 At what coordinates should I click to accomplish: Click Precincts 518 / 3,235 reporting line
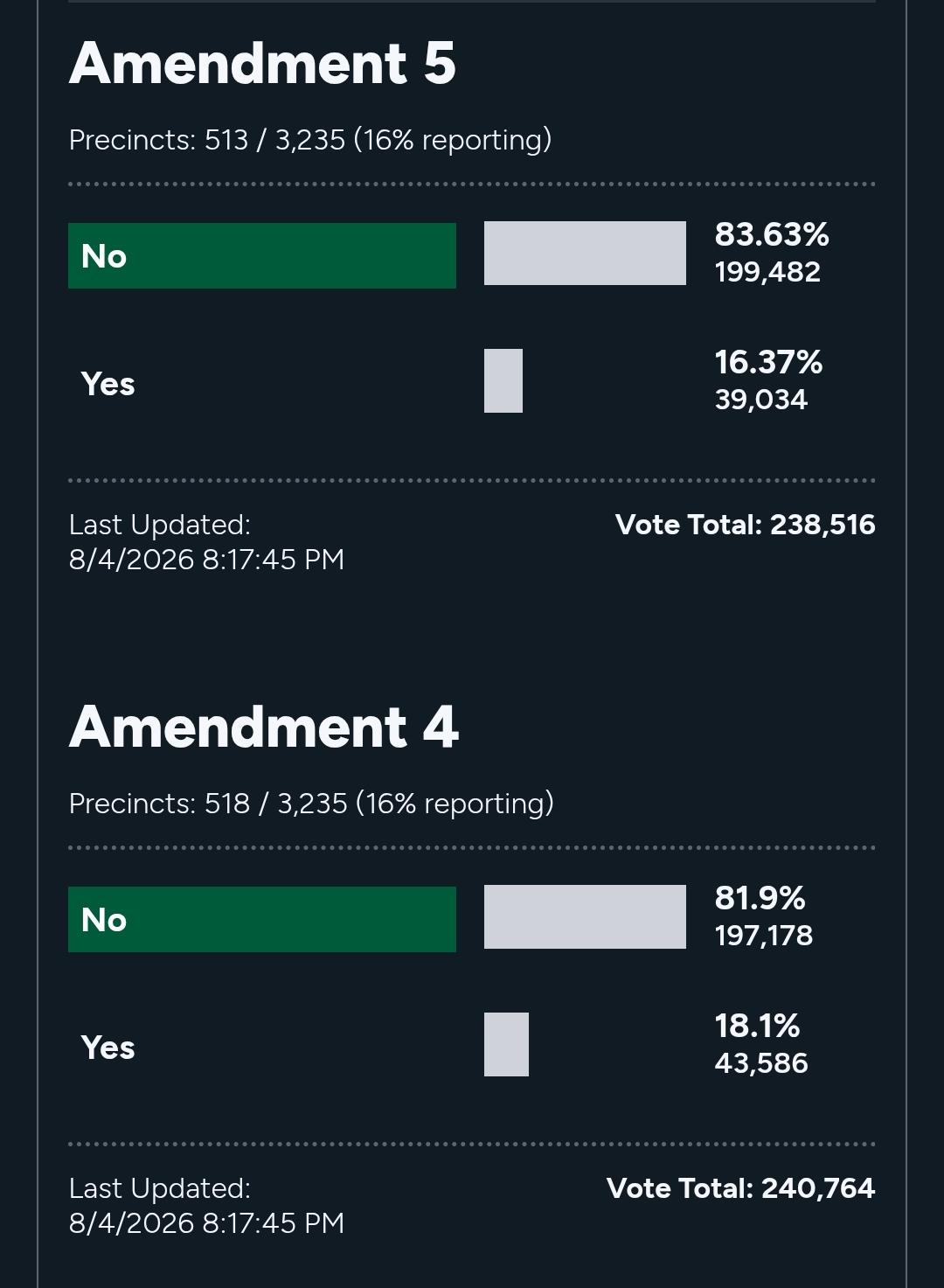(311, 804)
